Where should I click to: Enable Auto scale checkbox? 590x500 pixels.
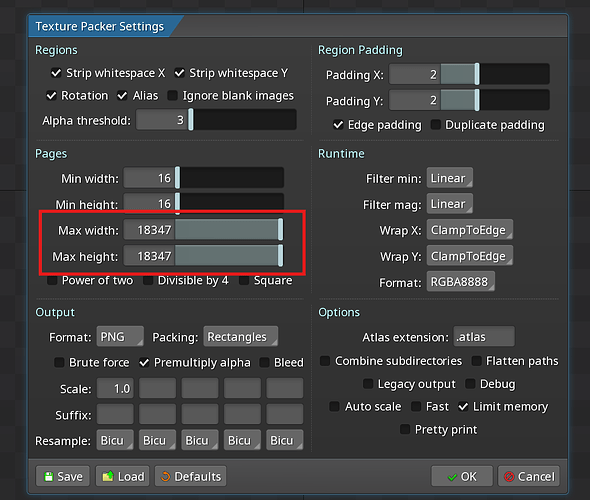[334, 406]
